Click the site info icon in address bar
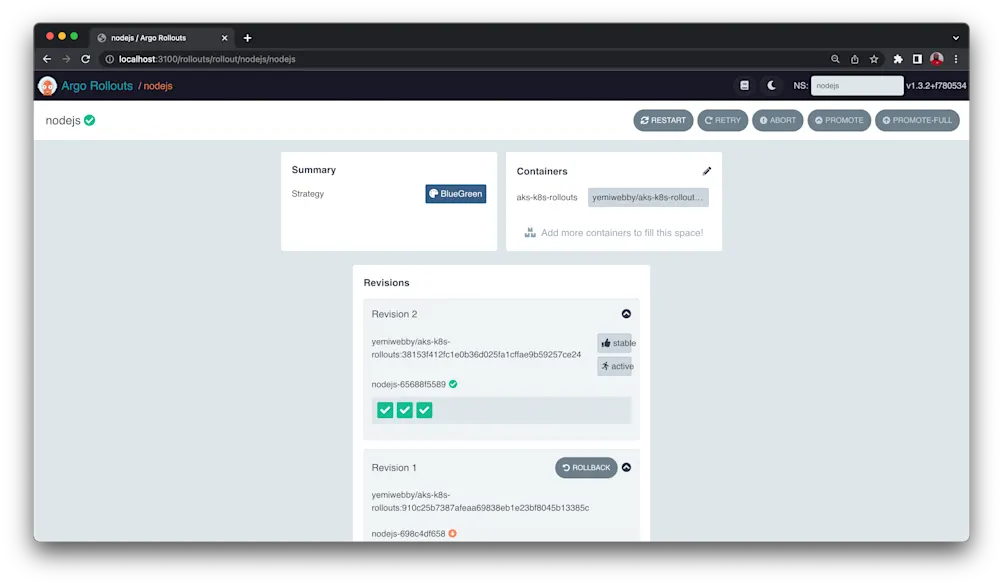 [109, 59]
